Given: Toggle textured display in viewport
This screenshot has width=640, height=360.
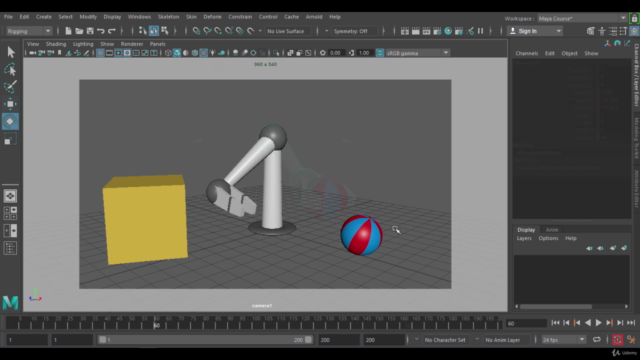Looking at the screenshot, I should [x=204, y=53].
